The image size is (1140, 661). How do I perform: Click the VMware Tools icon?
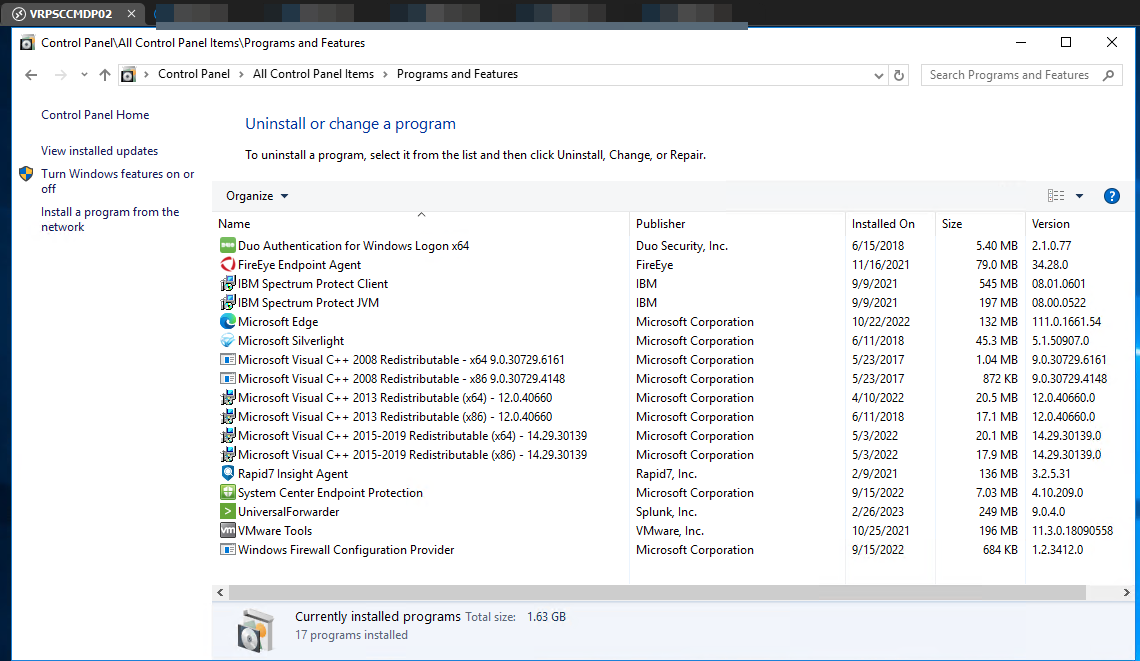click(228, 530)
